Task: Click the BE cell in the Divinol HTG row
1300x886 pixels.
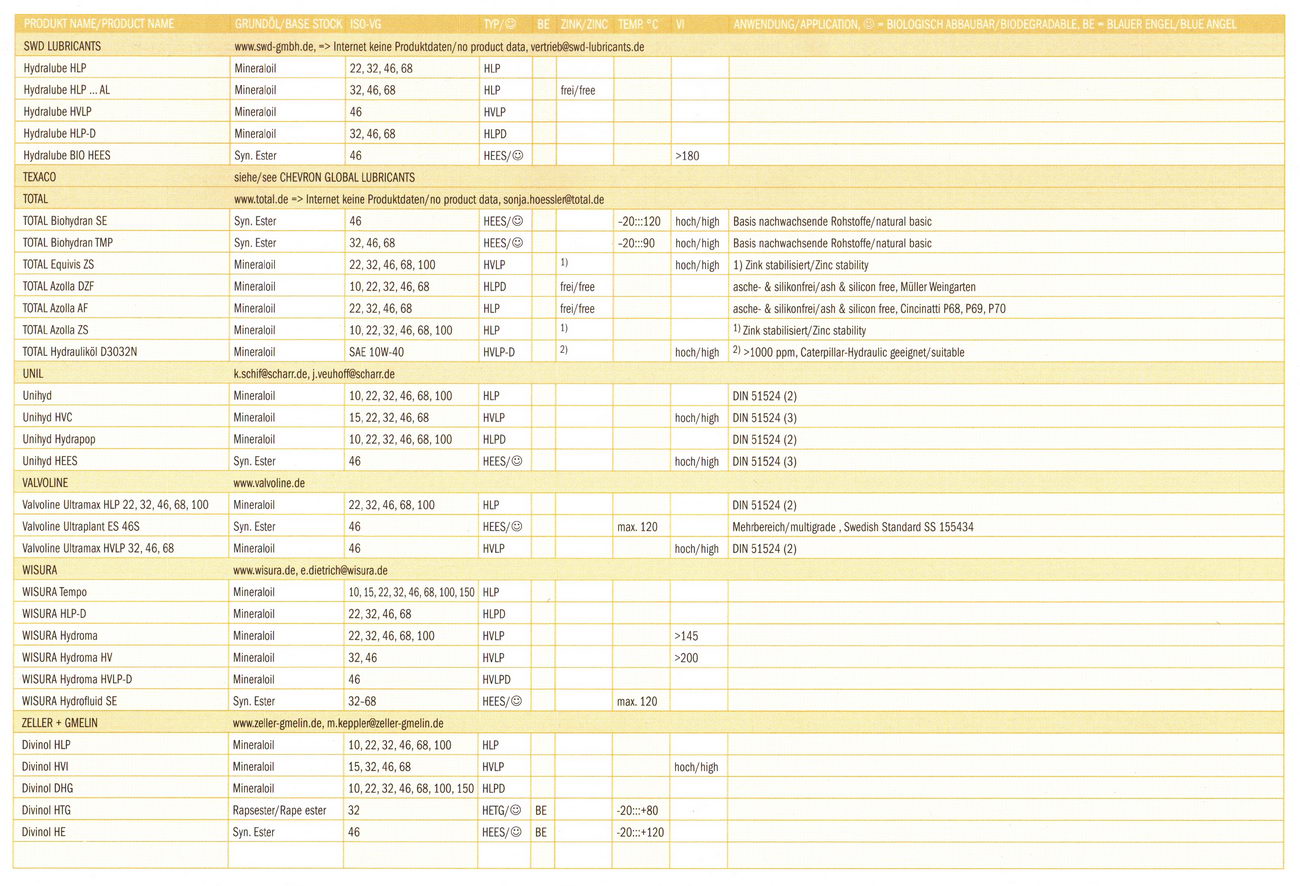Action: (x=542, y=810)
